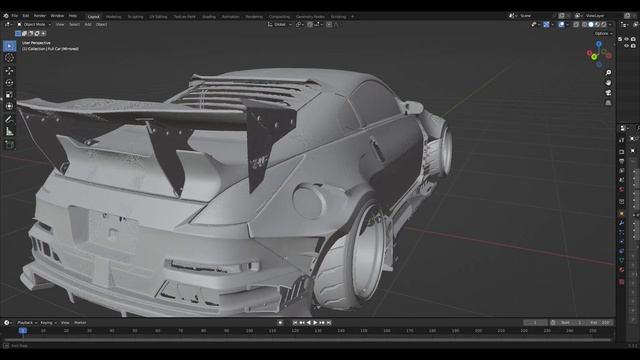Set select mode to invert

37,33
